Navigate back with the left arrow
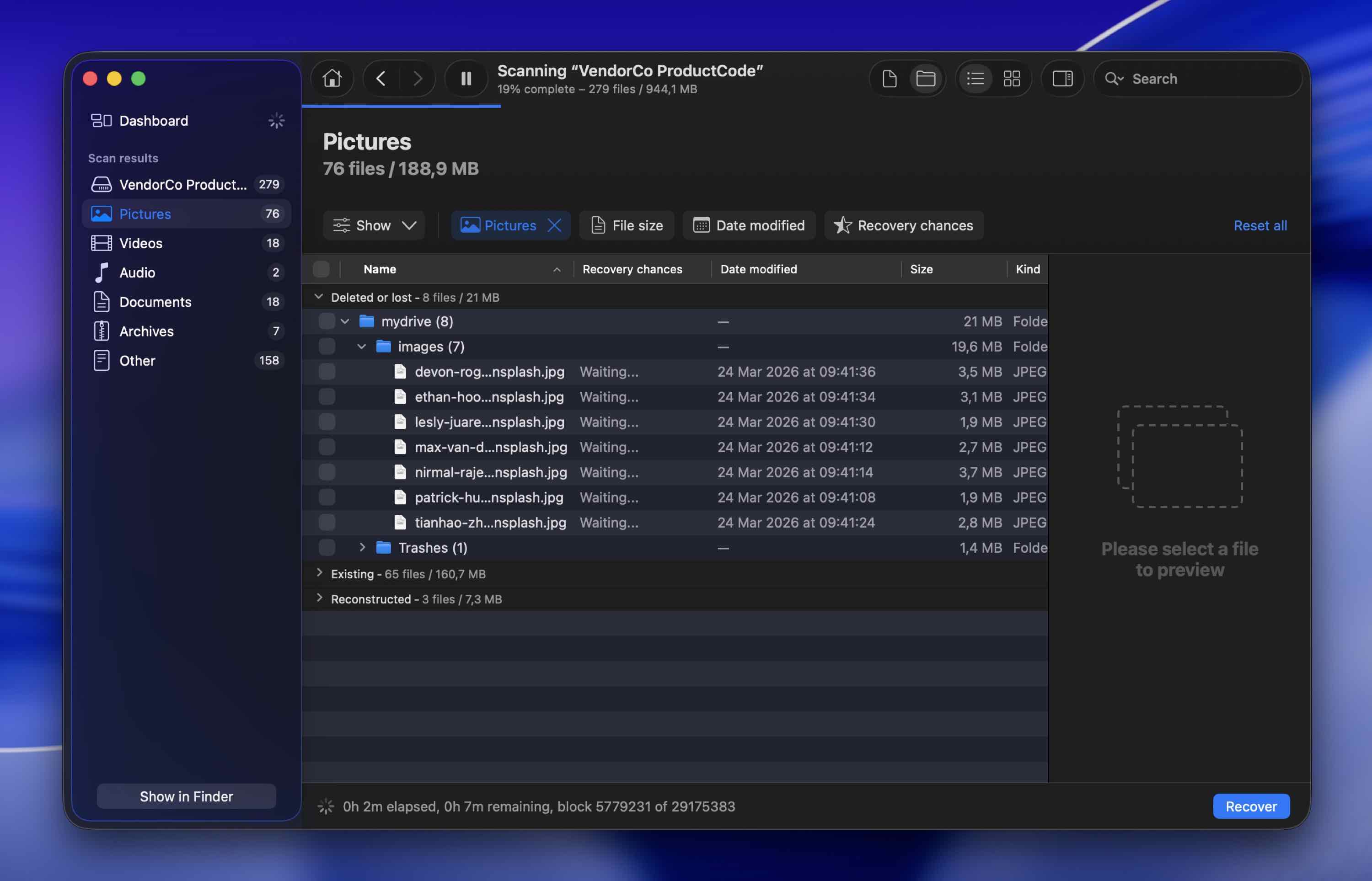 coord(381,78)
